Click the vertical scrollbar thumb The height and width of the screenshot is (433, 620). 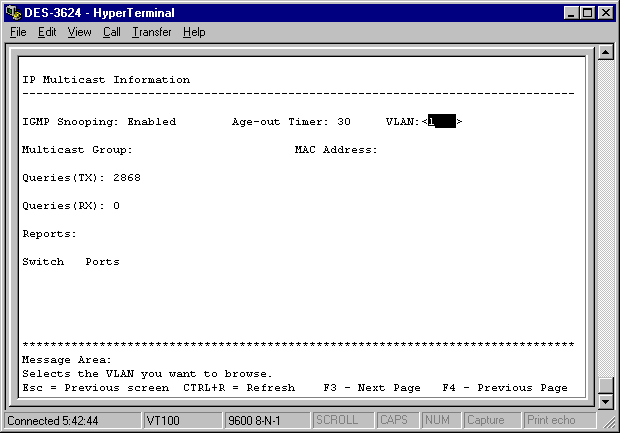click(604, 386)
